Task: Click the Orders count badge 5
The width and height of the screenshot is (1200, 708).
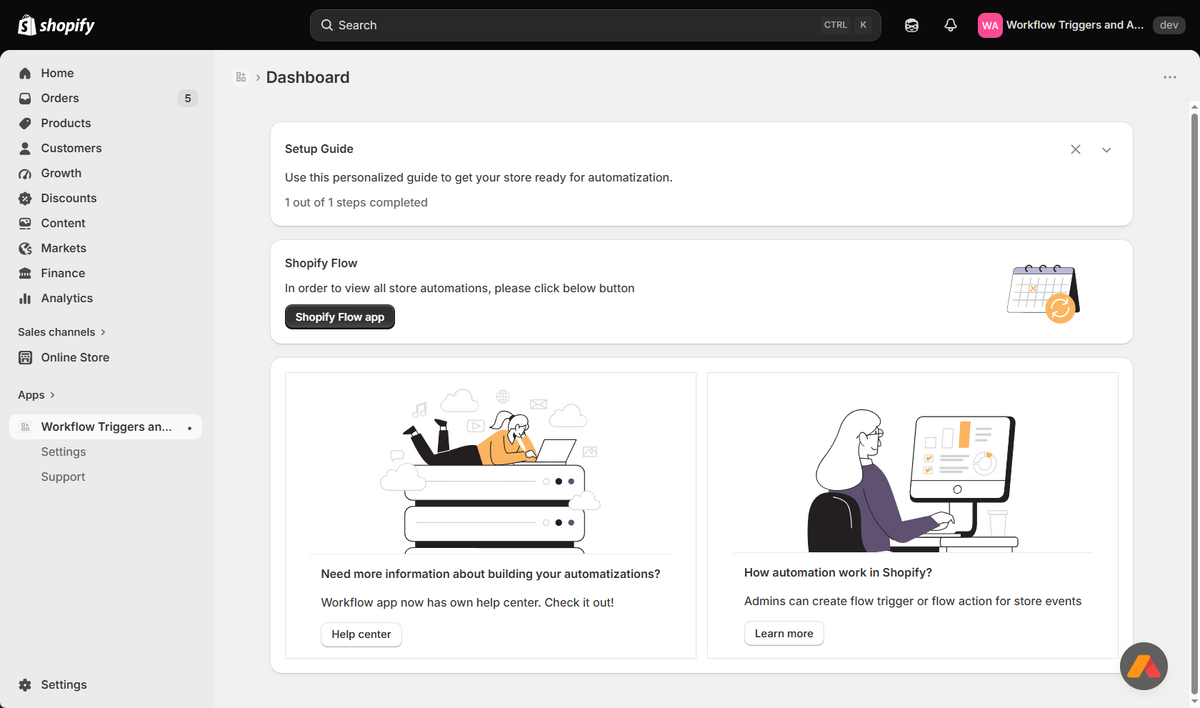Action: [187, 98]
